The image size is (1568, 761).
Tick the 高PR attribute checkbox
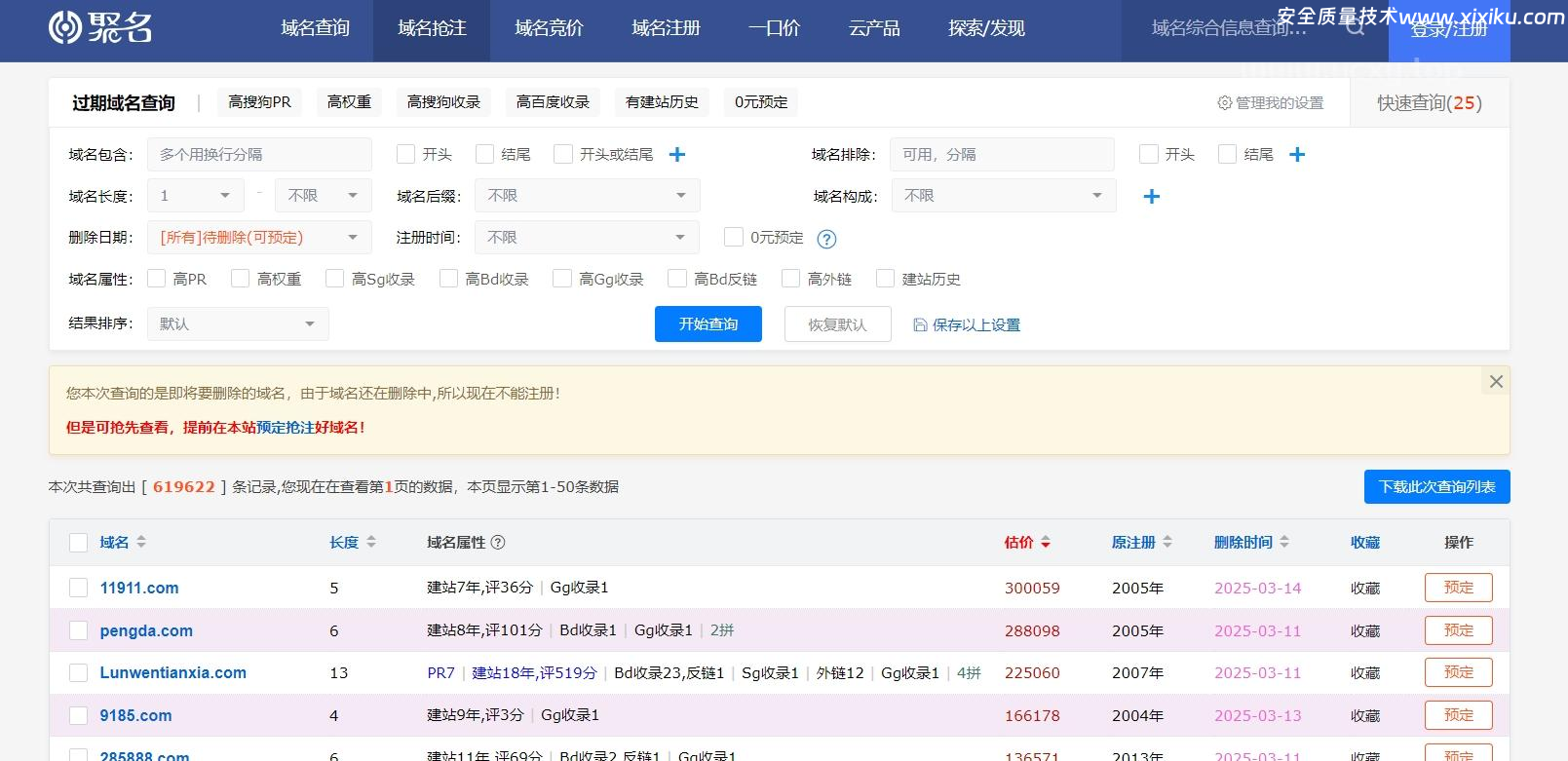tap(156, 279)
